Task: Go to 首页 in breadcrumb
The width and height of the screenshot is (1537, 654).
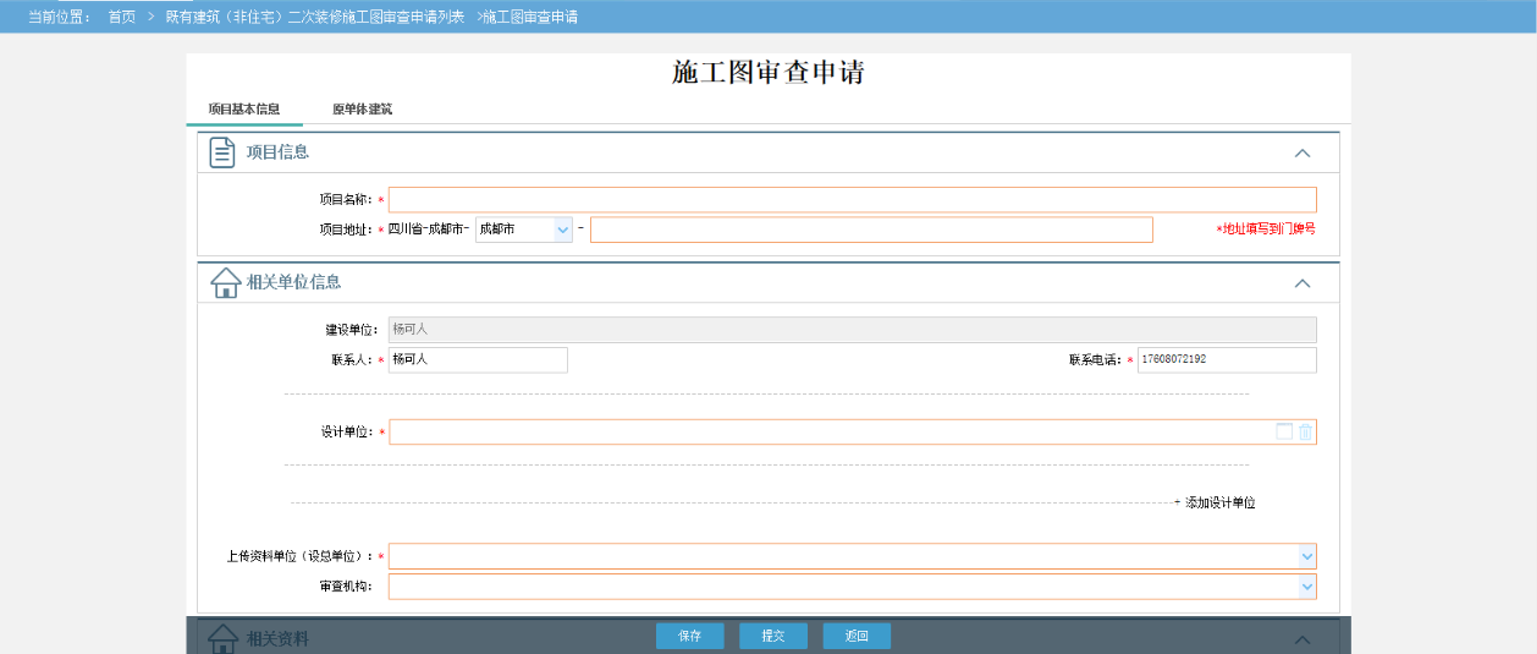Action: point(122,17)
